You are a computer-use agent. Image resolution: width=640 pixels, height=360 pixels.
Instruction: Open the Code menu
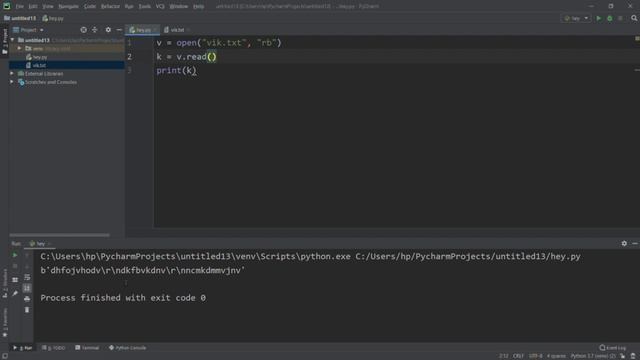click(x=90, y=7)
